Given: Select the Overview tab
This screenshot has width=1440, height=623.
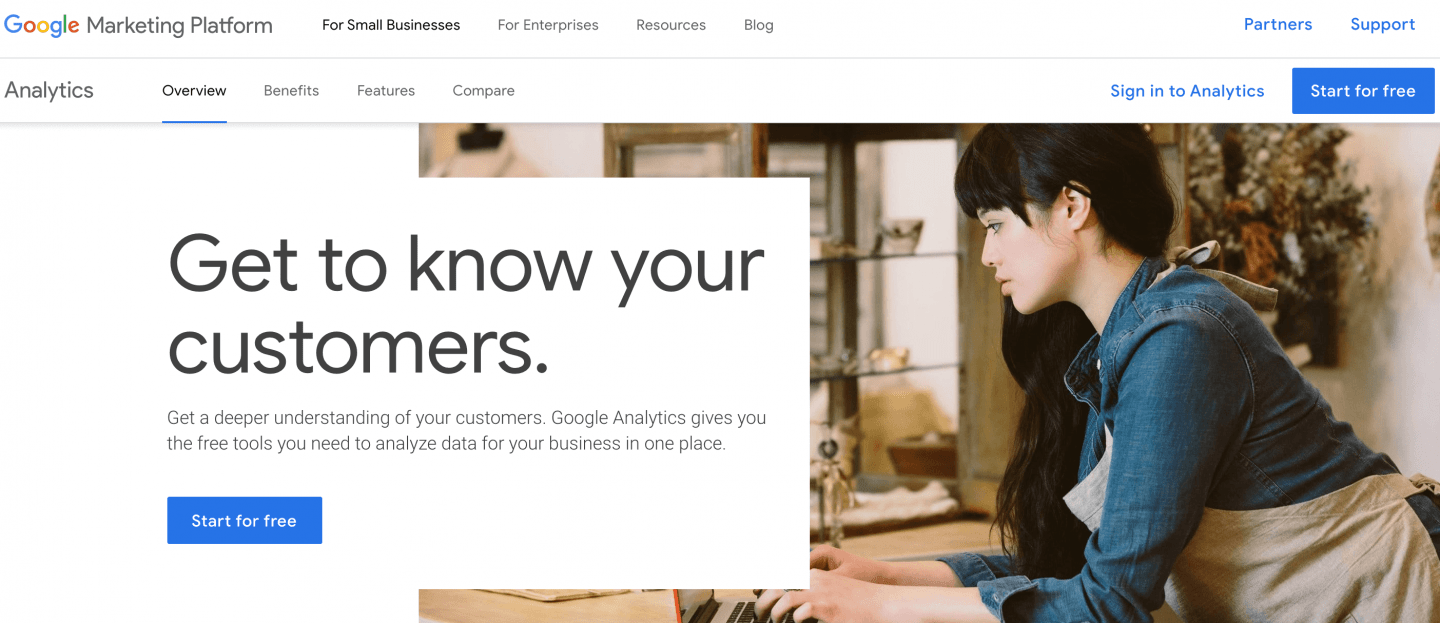Looking at the screenshot, I should click(x=194, y=90).
